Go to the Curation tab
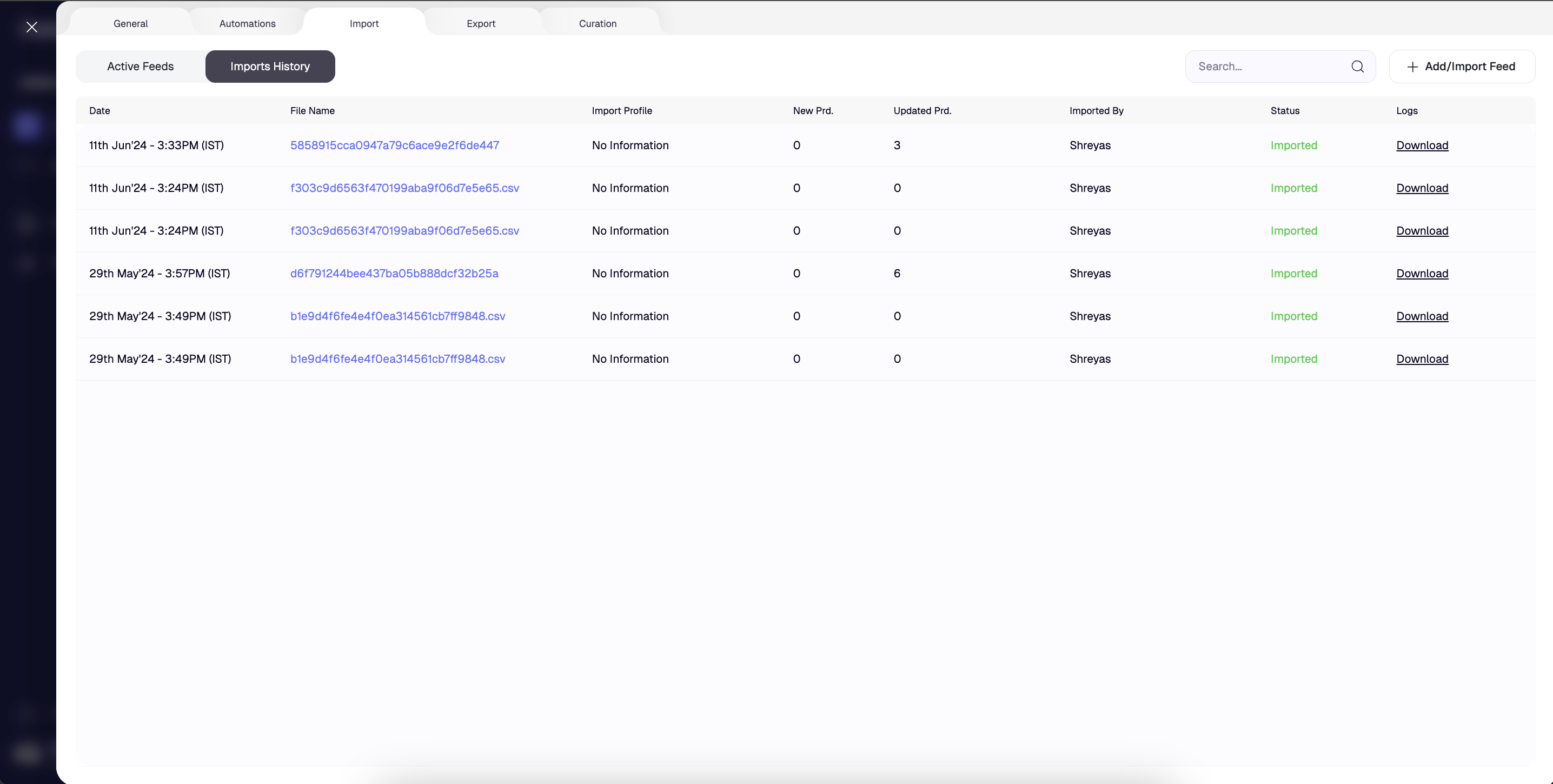1553x784 pixels. pos(598,23)
